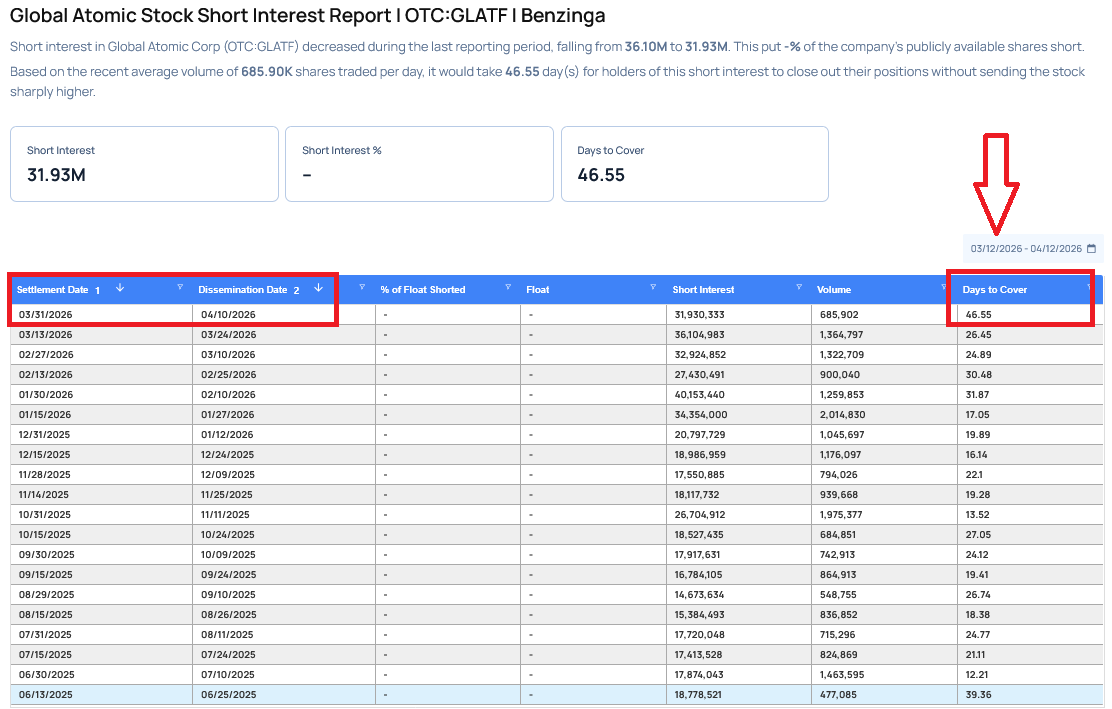Select the Short Interest % summary card
Screen dimensions: 1112x709
pyautogui.click(x=419, y=164)
